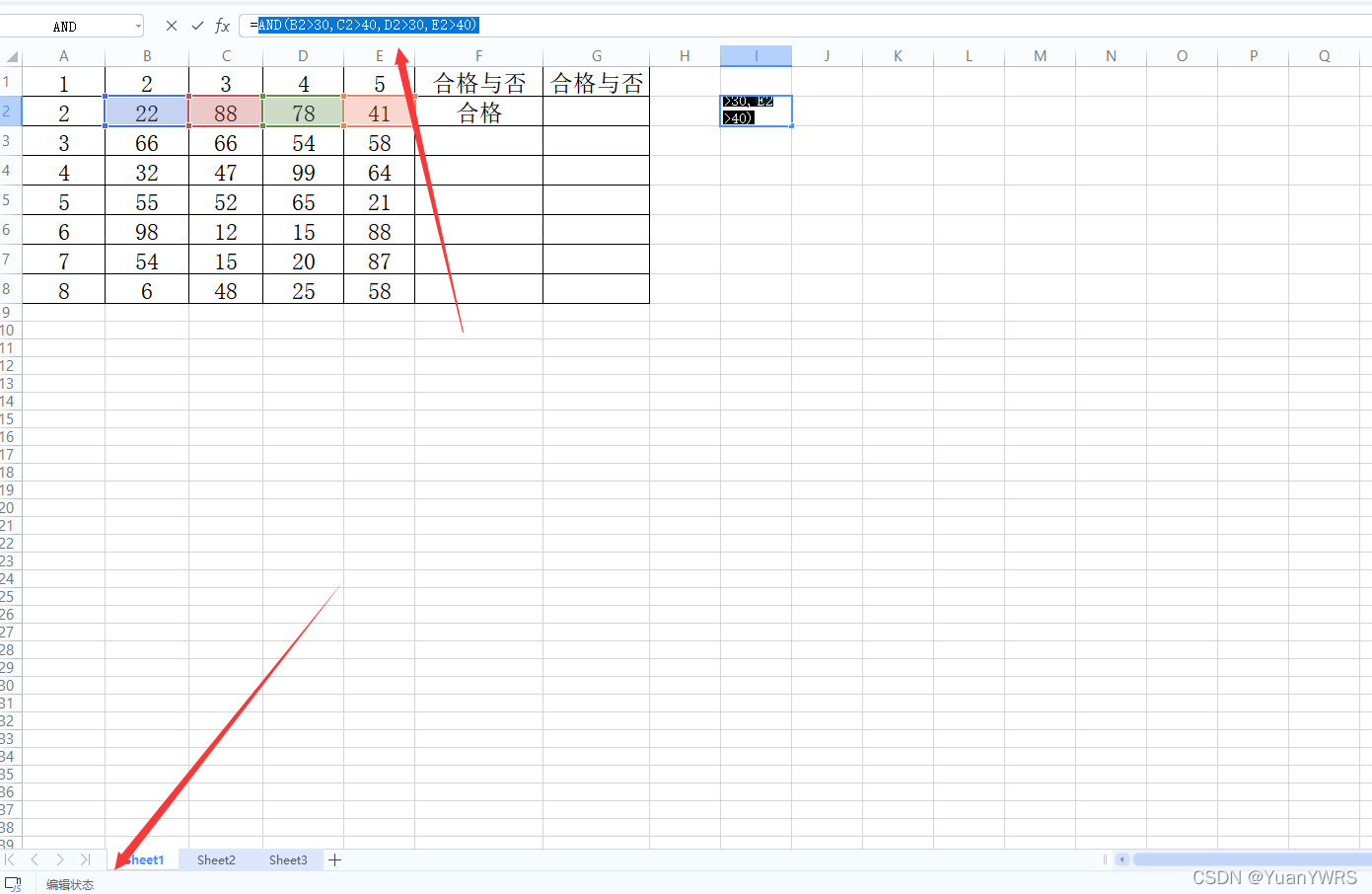The width and height of the screenshot is (1372, 894).
Task: Click inside the formula bar
Action: tap(365, 25)
